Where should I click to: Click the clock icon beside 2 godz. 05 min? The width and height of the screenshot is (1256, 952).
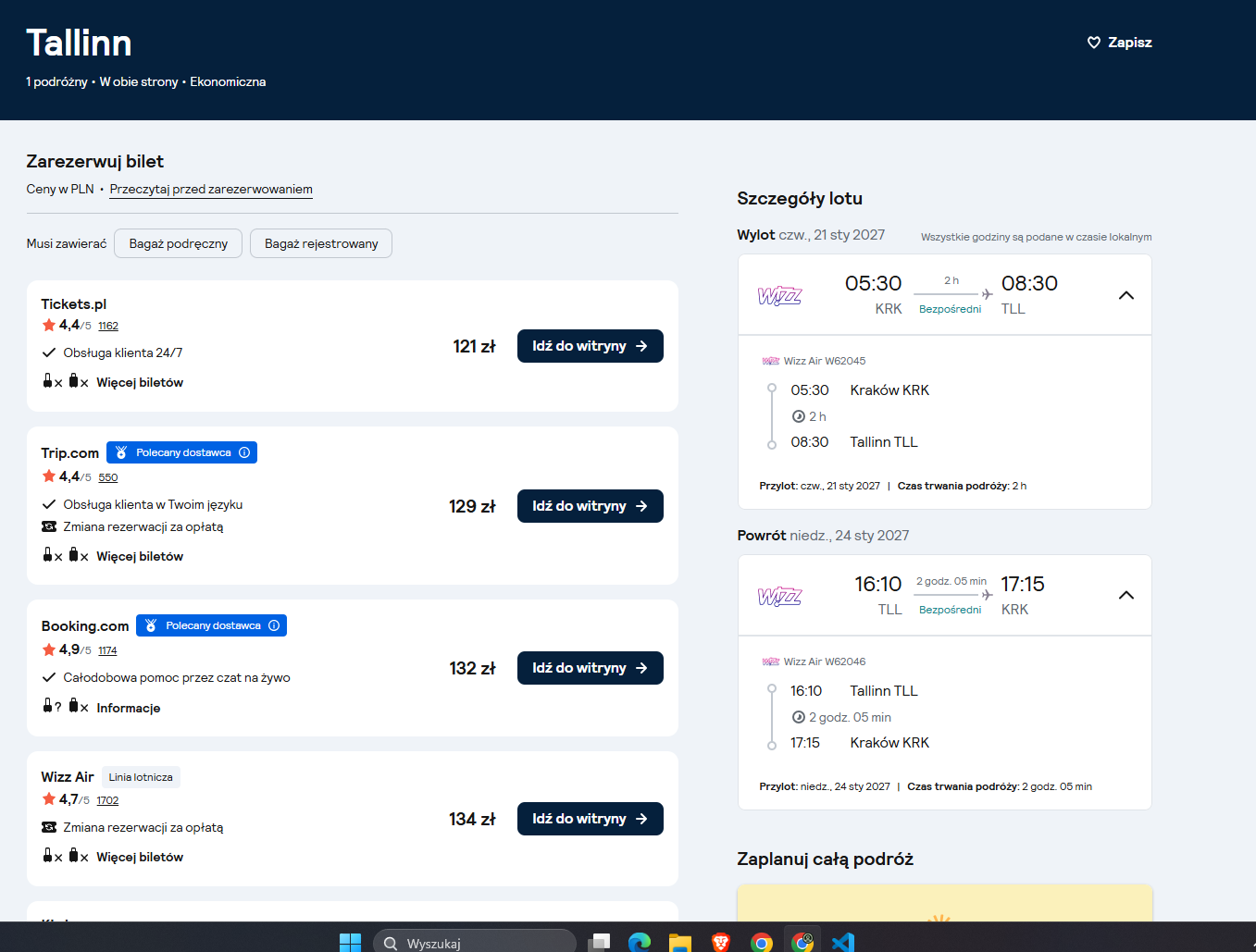(798, 717)
